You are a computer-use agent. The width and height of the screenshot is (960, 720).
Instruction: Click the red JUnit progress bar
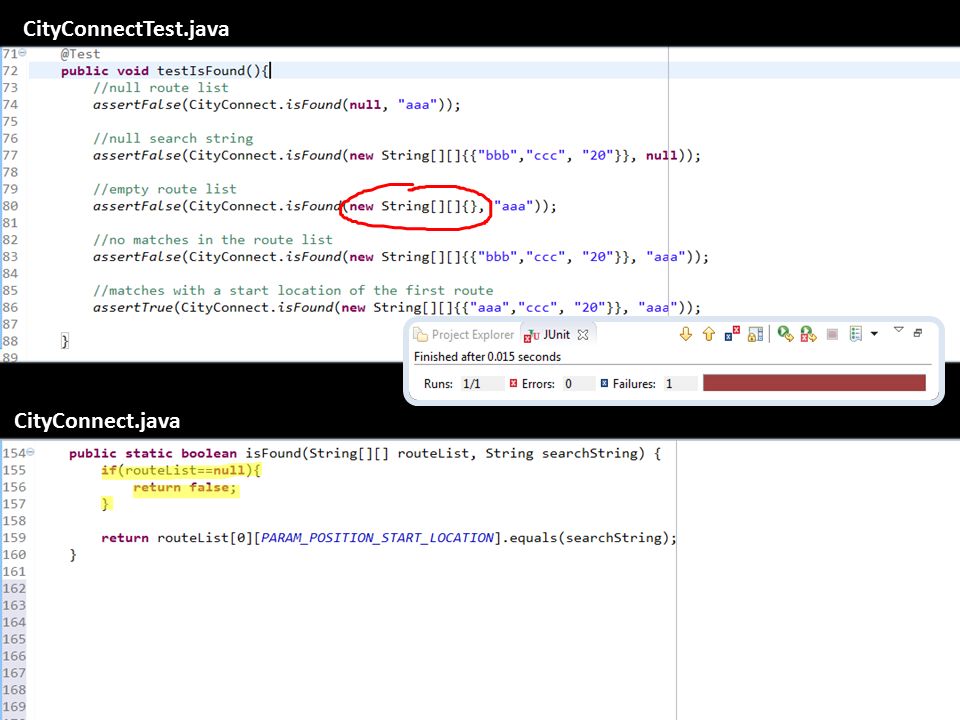[814, 383]
